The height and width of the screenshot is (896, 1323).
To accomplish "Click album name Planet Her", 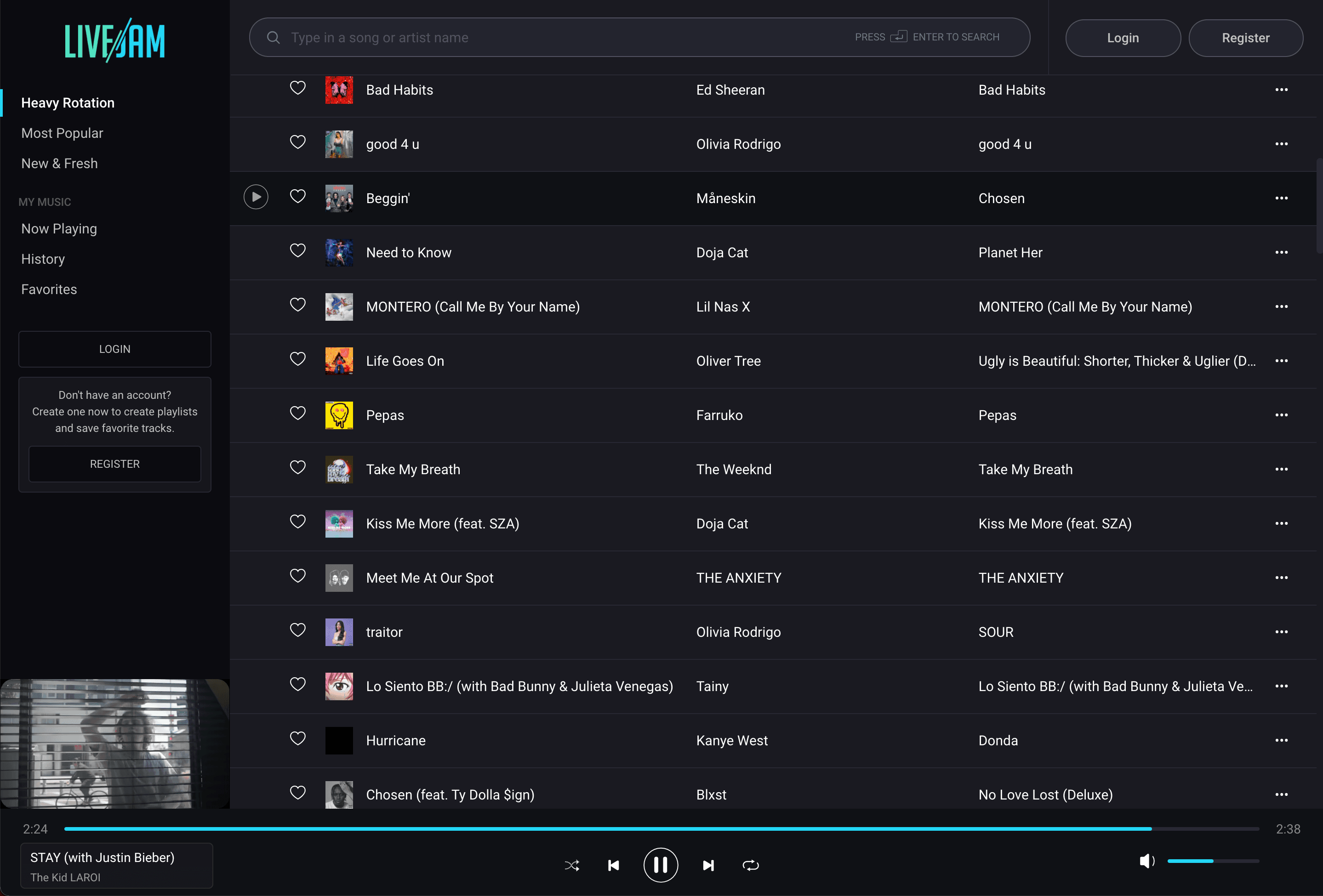I will coord(1010,253).
